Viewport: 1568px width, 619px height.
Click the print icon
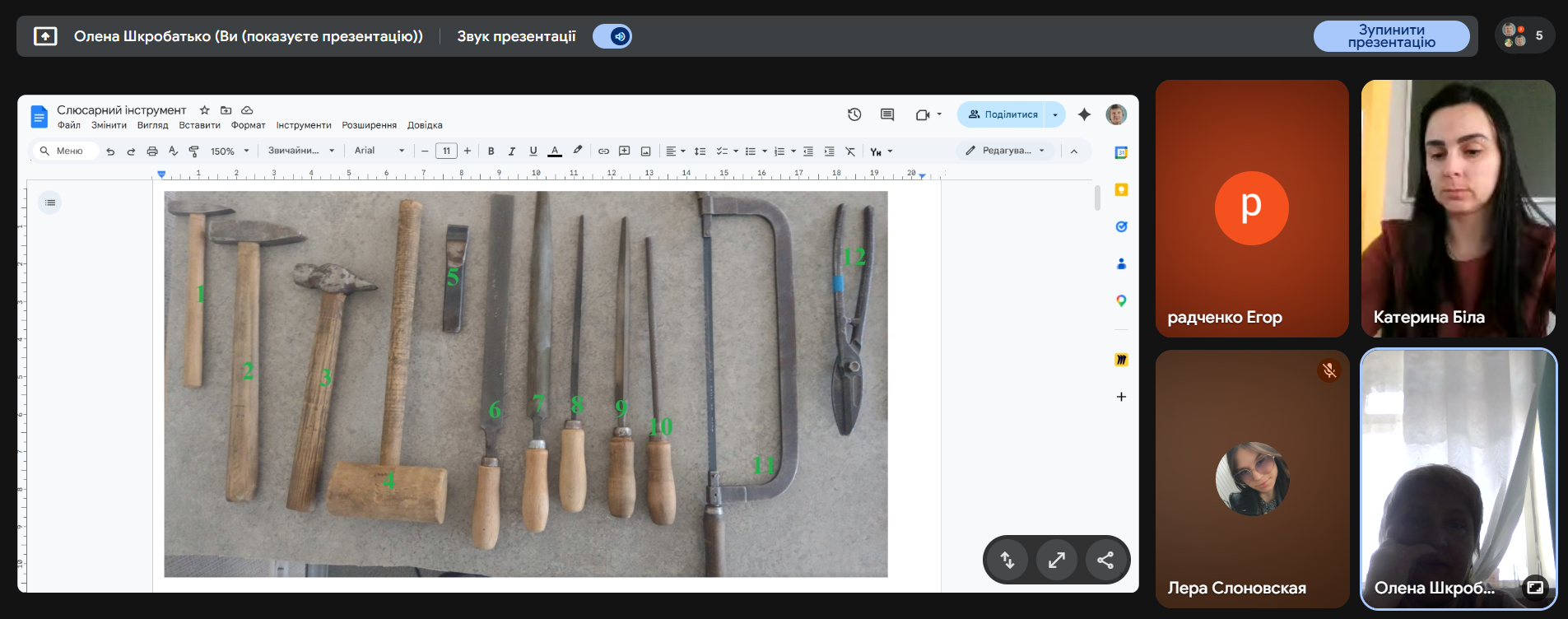click(152, 151)
